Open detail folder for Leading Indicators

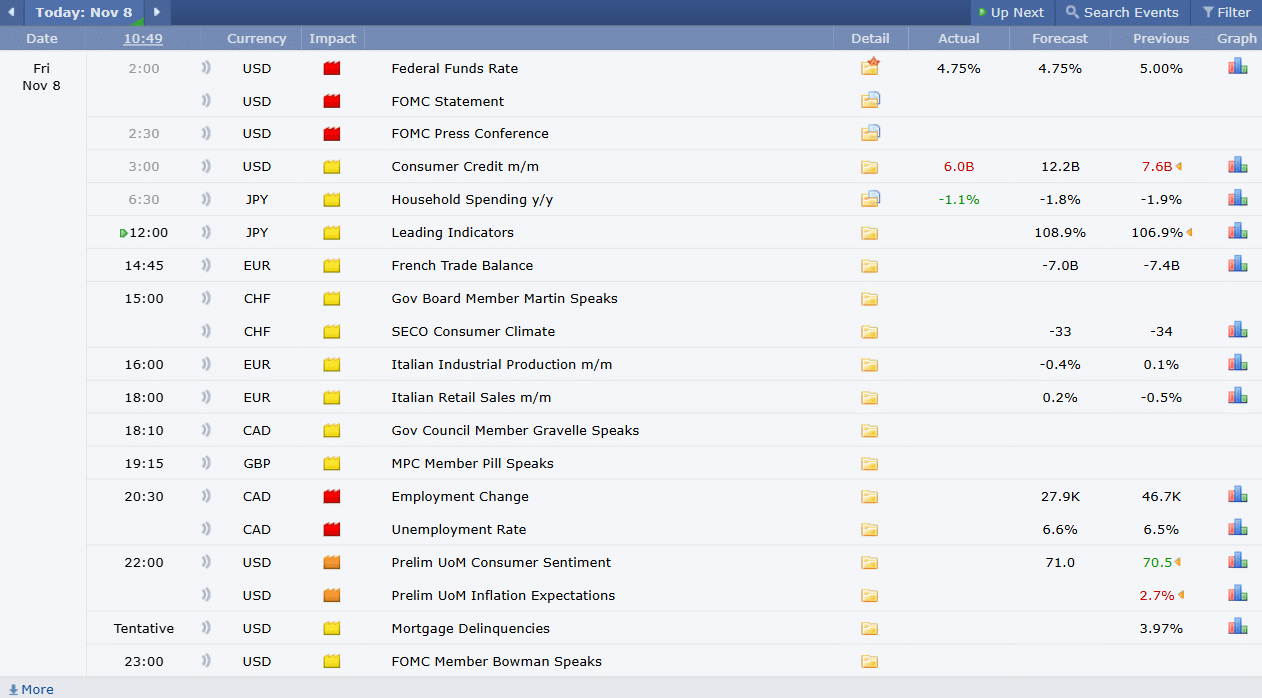(869, 233)
